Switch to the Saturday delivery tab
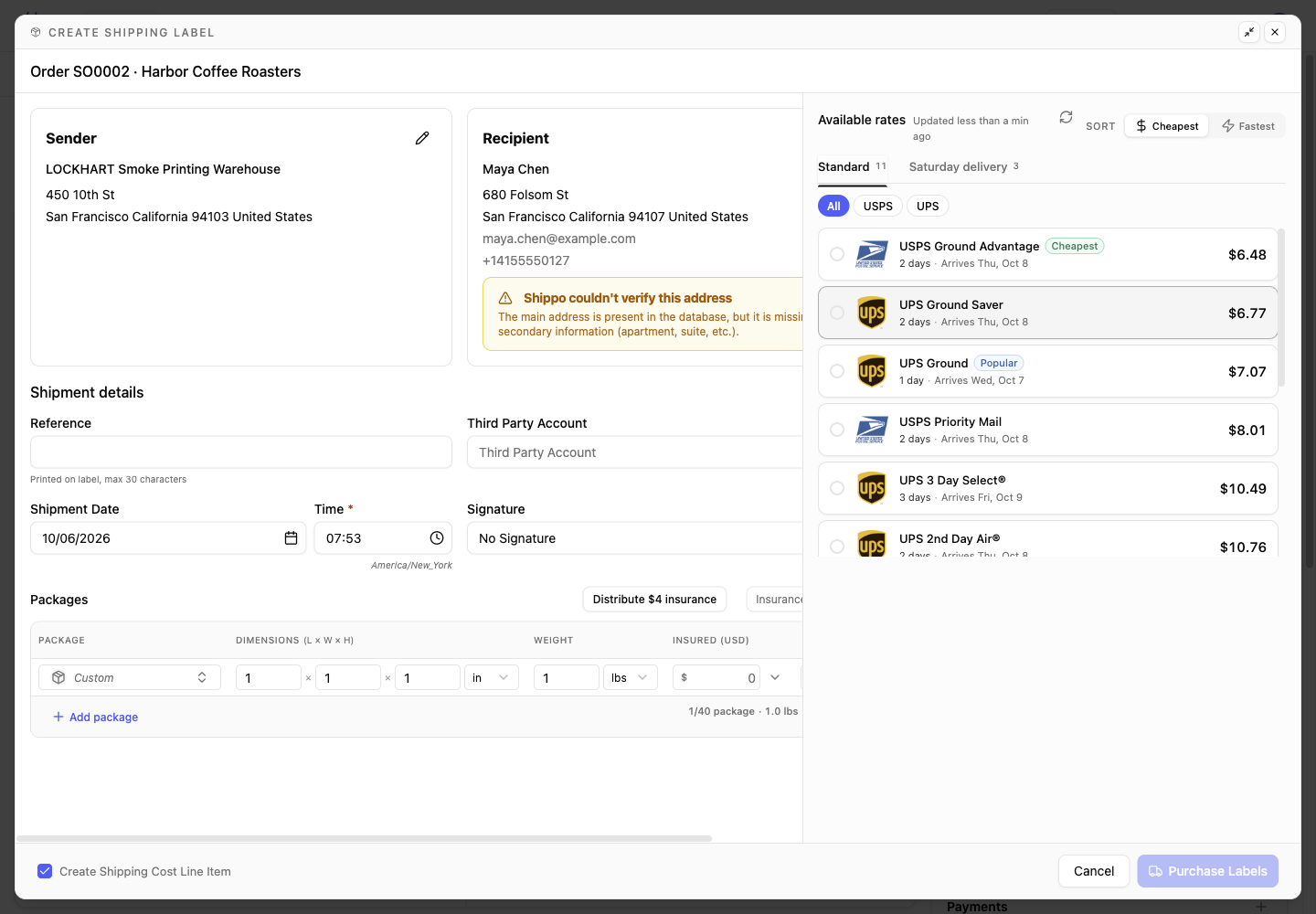This screenshot has height=914, width=1316. (964, 166)
